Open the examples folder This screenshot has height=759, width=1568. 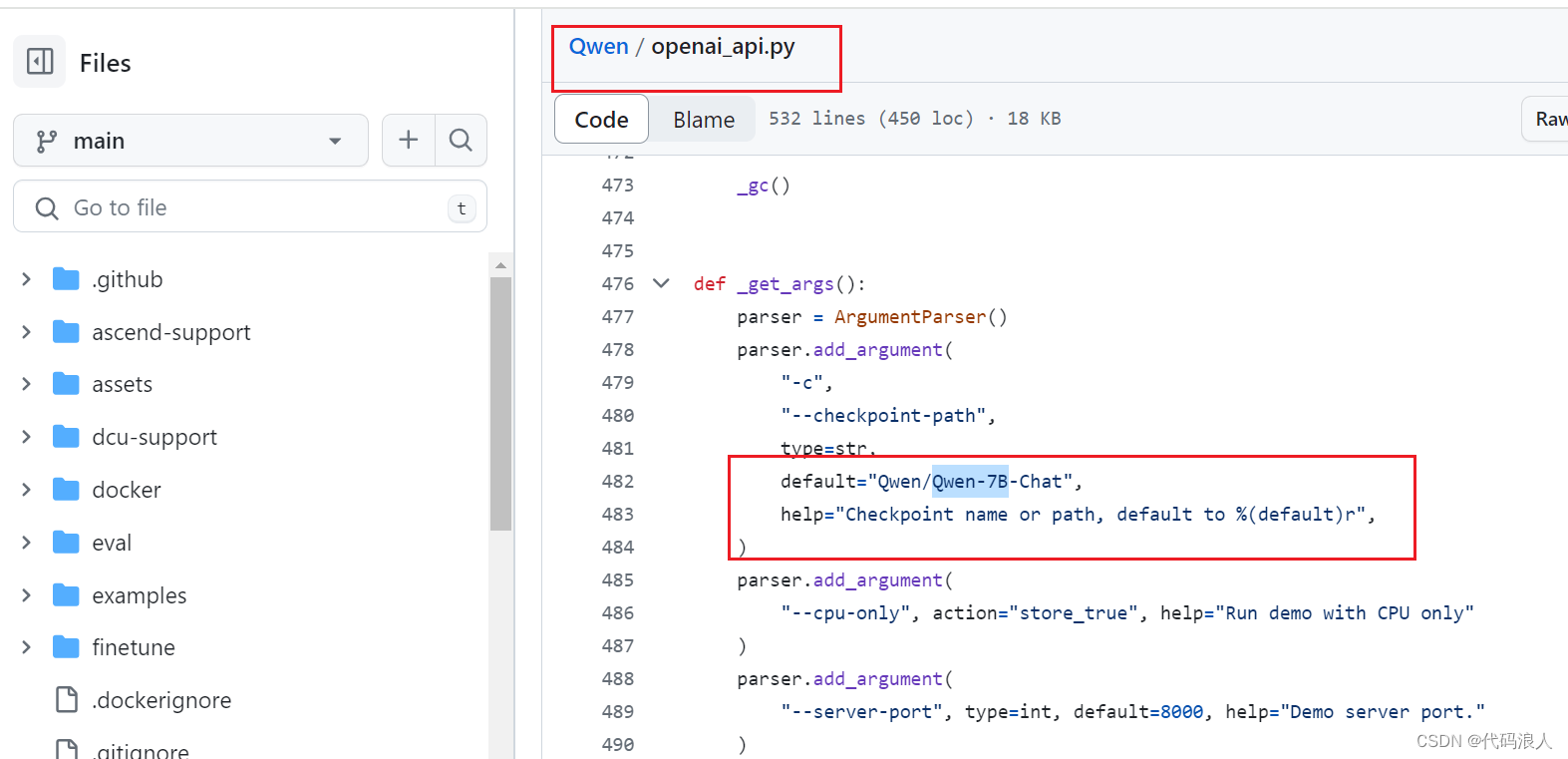click(x=140, y=595)
